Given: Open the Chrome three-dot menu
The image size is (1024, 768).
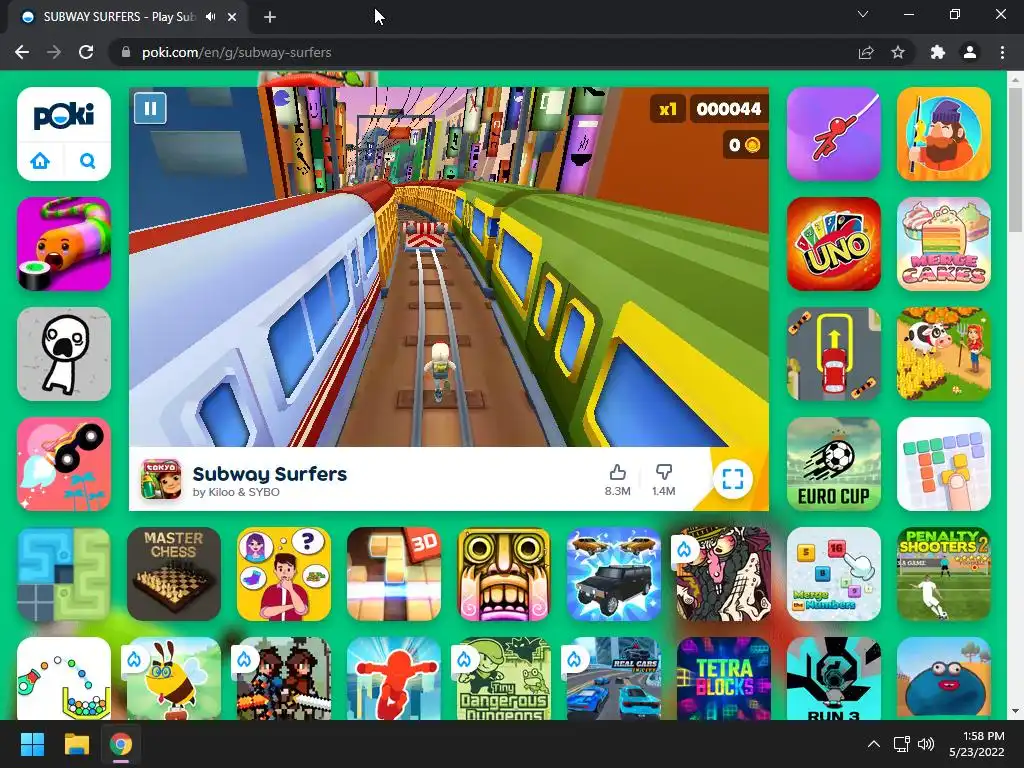Looking at the screenshot, I should pos(1002,52).
